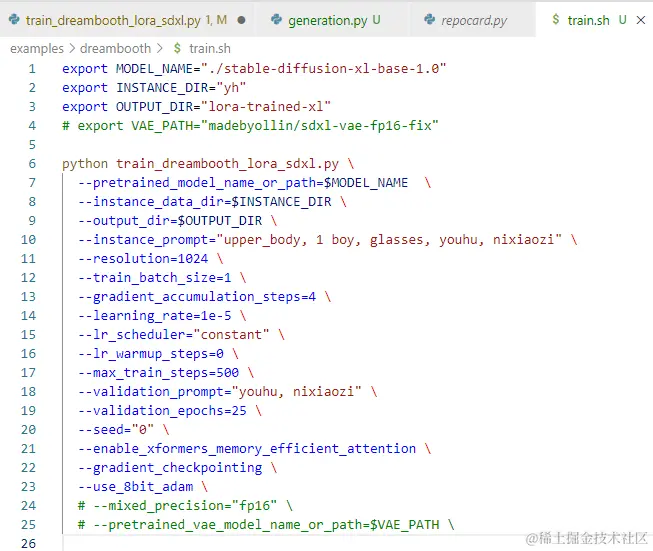Click '--validation_epochs=25' argument
The height and width of the screenshot is (551, 653).
click(x=162, y=411)
